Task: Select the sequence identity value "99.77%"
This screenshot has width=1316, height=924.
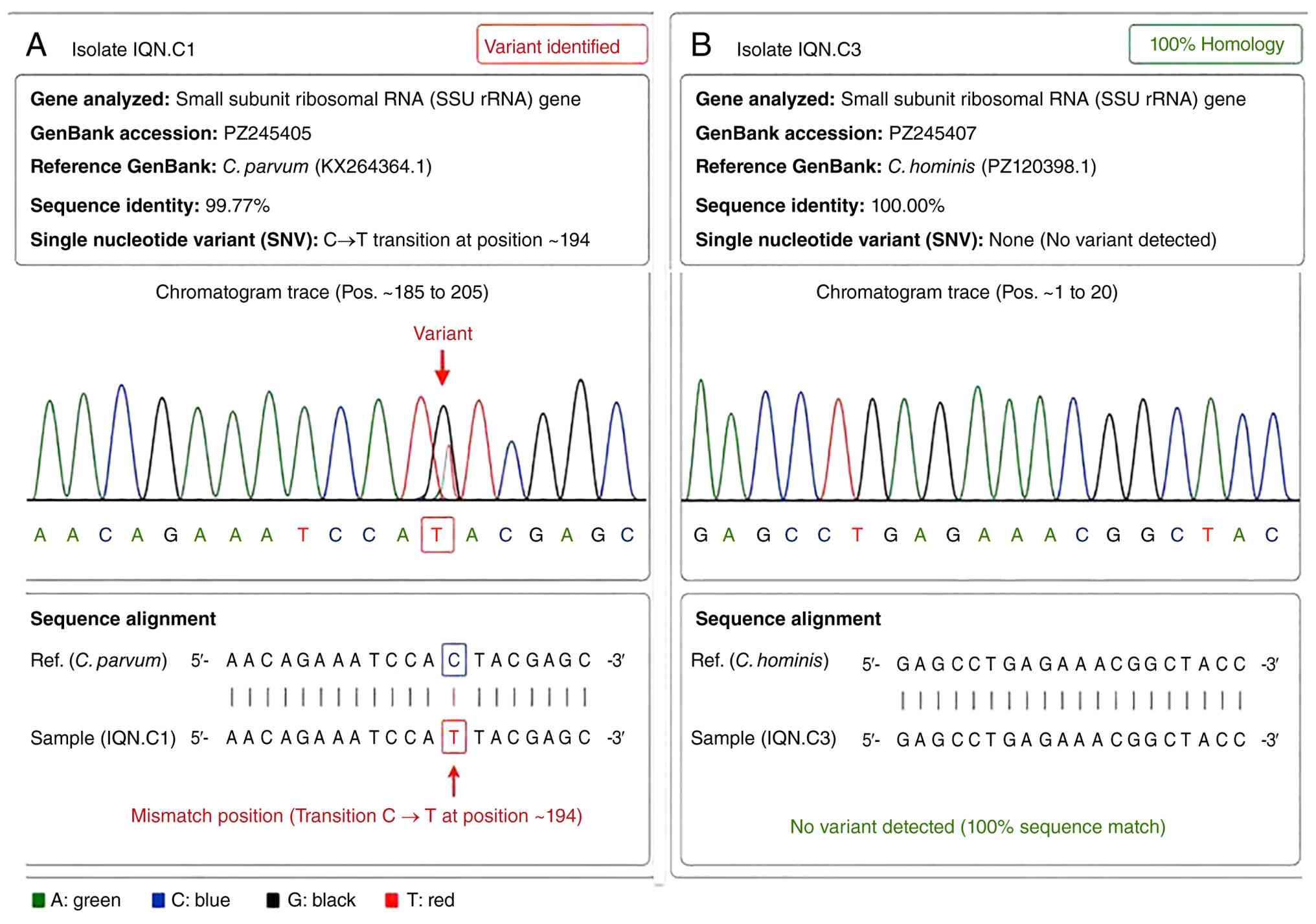Action: tap(238, 206)
